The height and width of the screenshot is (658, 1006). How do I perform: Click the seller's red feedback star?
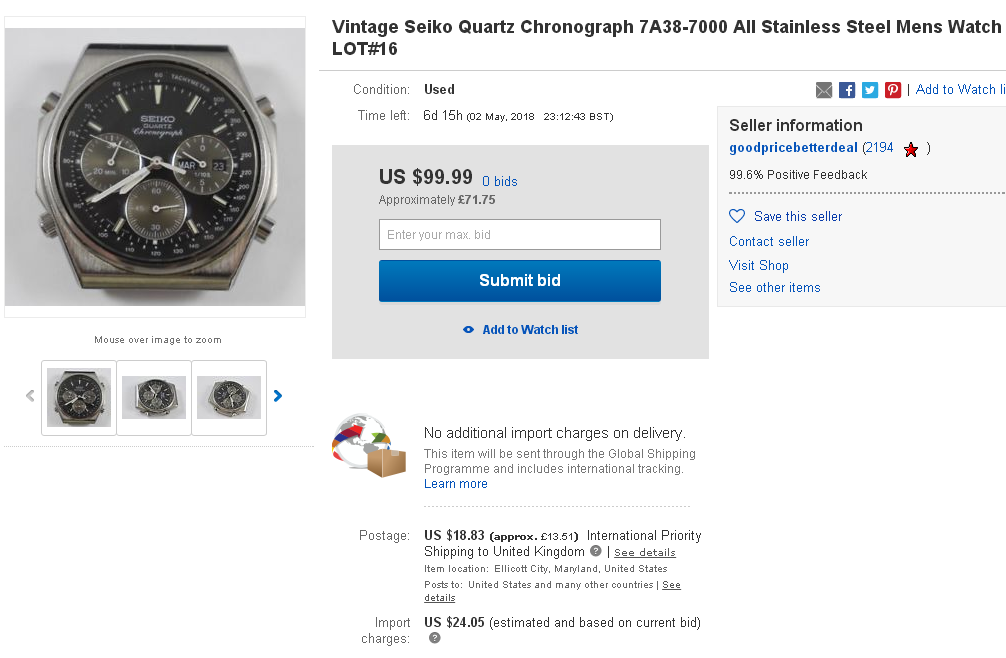point(911,149)
